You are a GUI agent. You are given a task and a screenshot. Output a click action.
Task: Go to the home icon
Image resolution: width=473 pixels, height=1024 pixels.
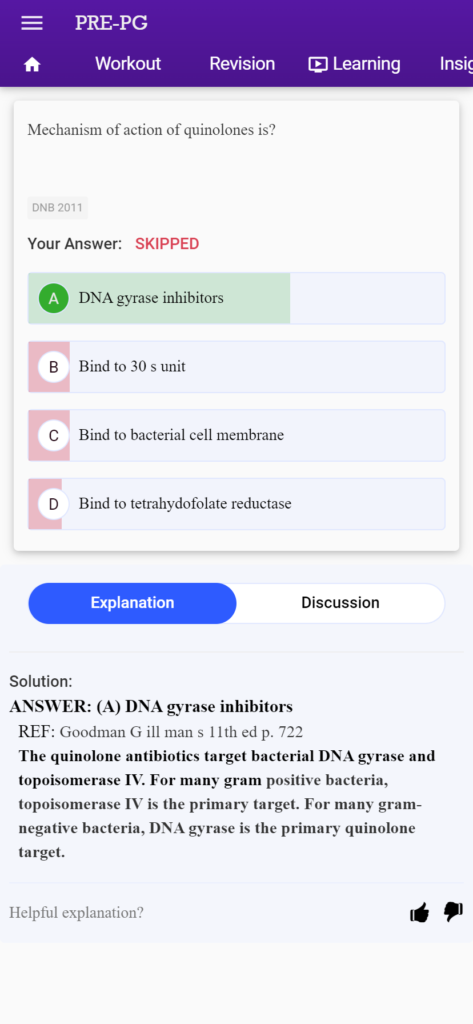(32, 65)
